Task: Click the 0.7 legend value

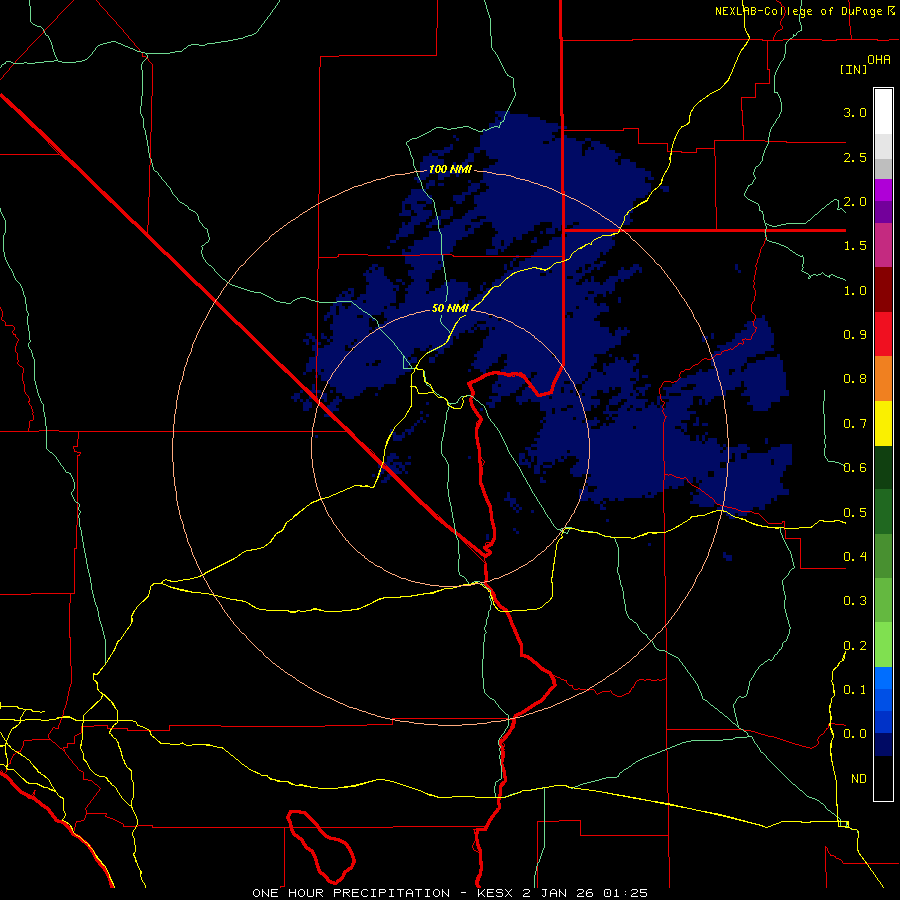Action: coord(855,424)
